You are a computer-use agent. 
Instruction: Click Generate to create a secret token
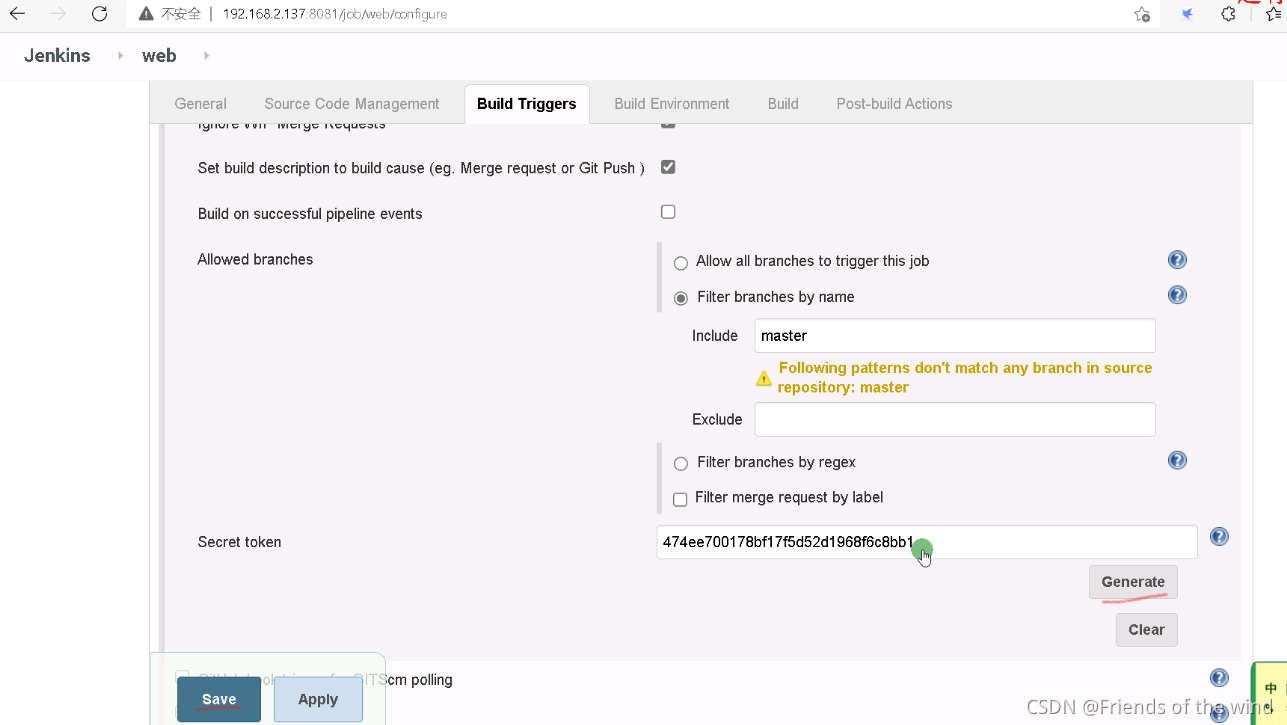click(x=1133, y=582)
